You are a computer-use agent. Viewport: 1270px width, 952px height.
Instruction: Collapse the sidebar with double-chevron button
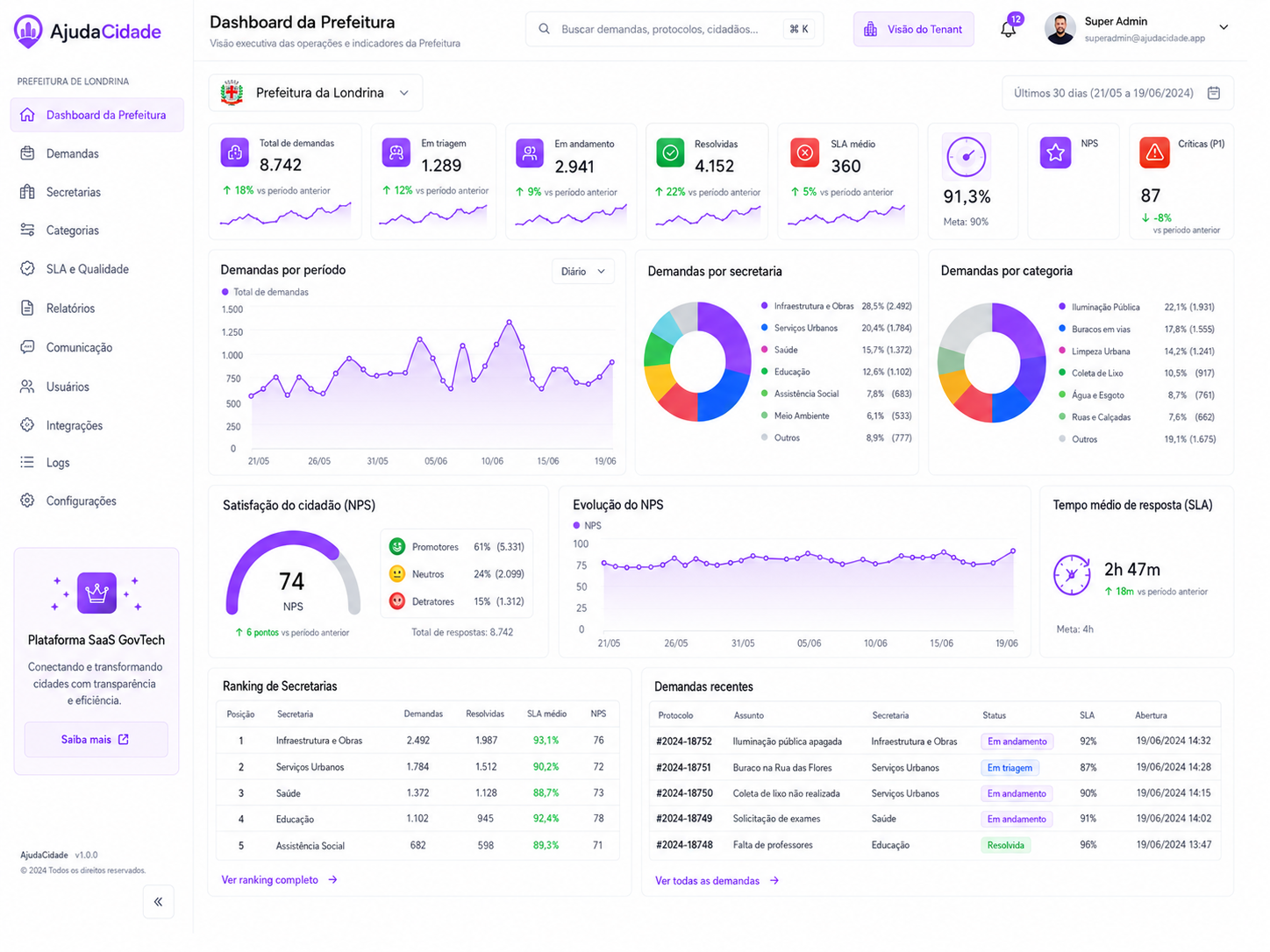coord(158,901)
